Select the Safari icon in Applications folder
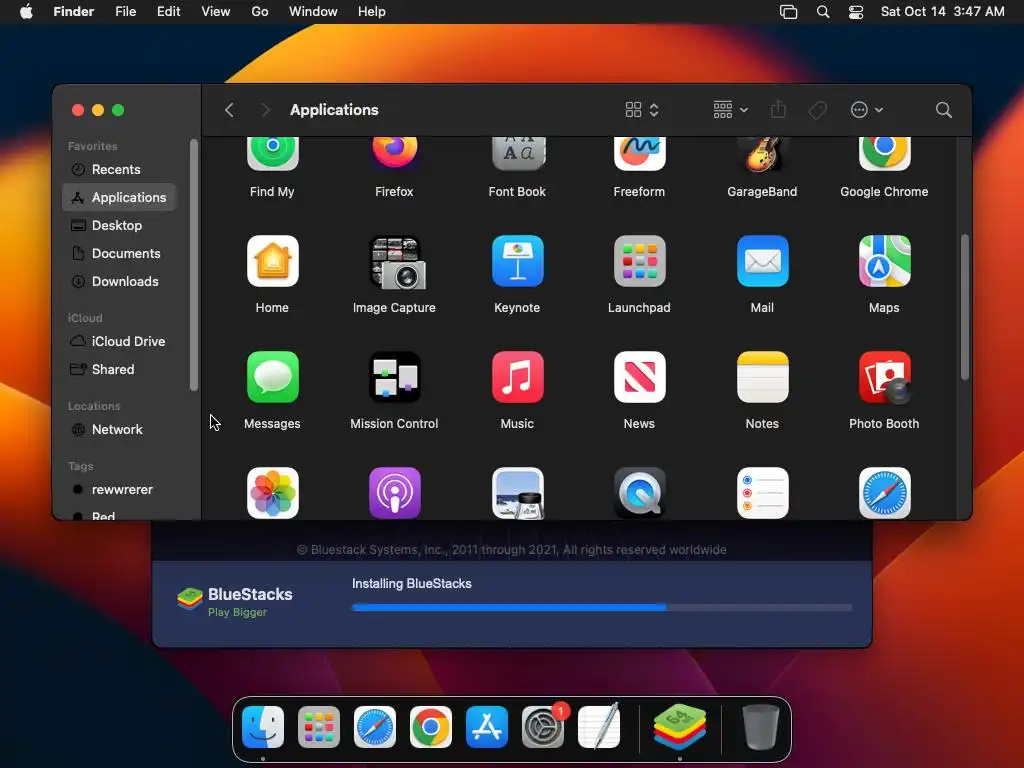Viewport: 1024px width, 768px height. 884,493
